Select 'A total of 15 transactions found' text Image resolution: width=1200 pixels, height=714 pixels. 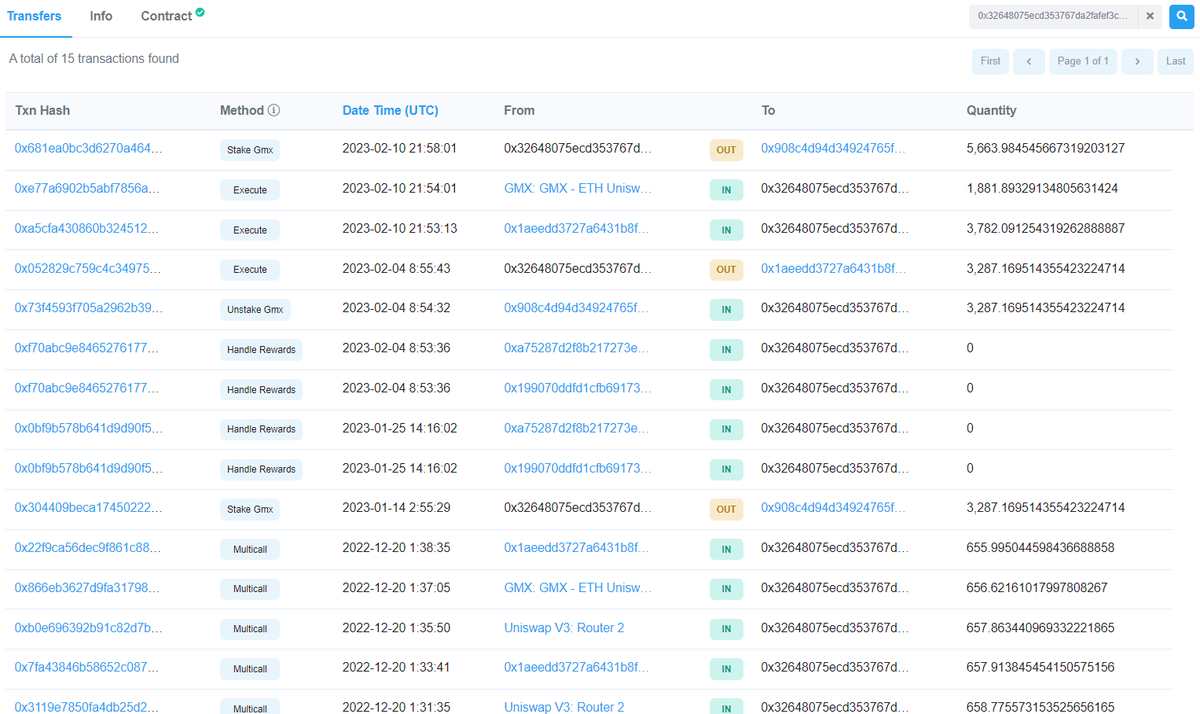coord(94,59)
